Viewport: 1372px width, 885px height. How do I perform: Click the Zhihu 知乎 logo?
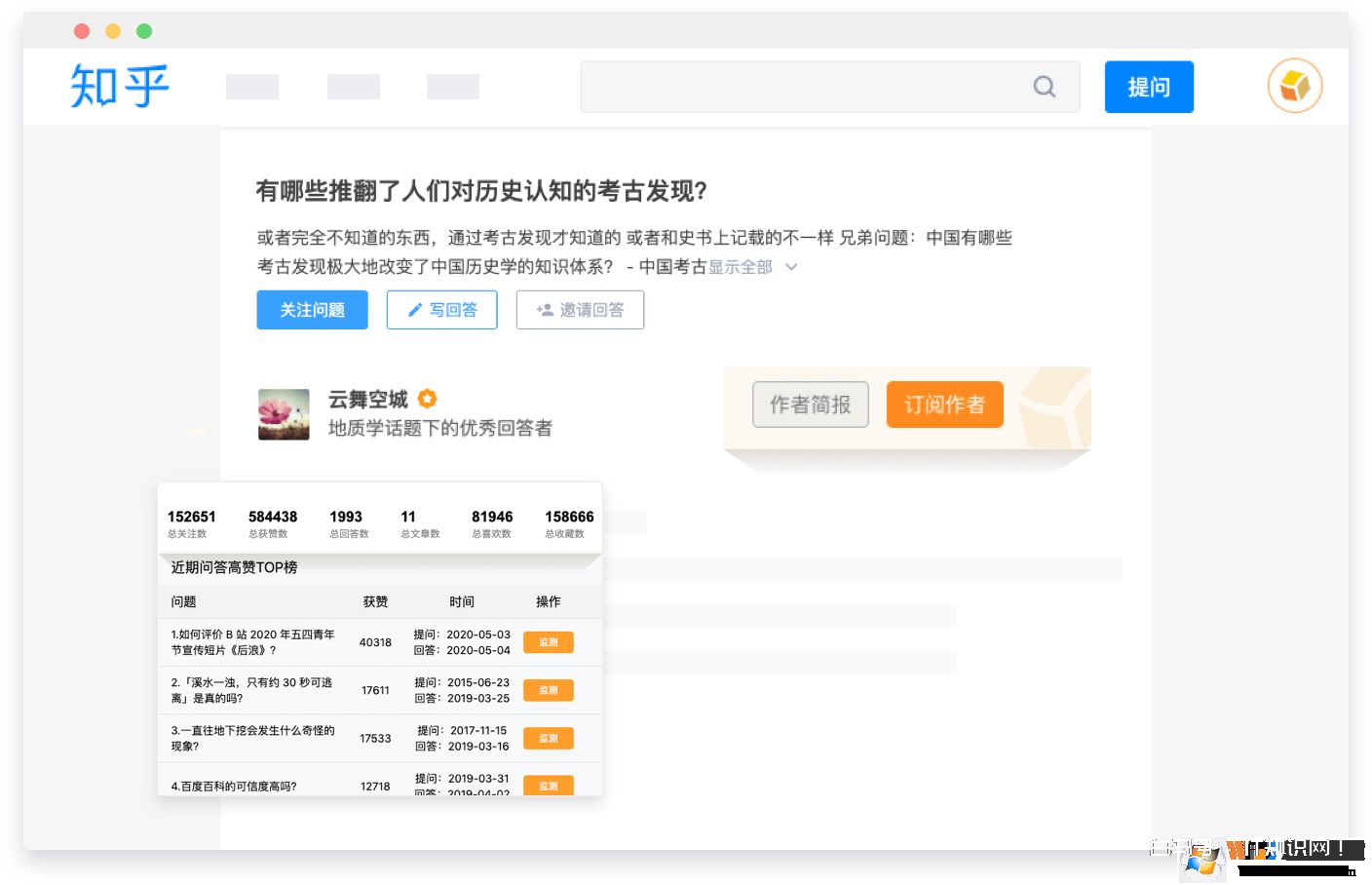tap(119, 87)
